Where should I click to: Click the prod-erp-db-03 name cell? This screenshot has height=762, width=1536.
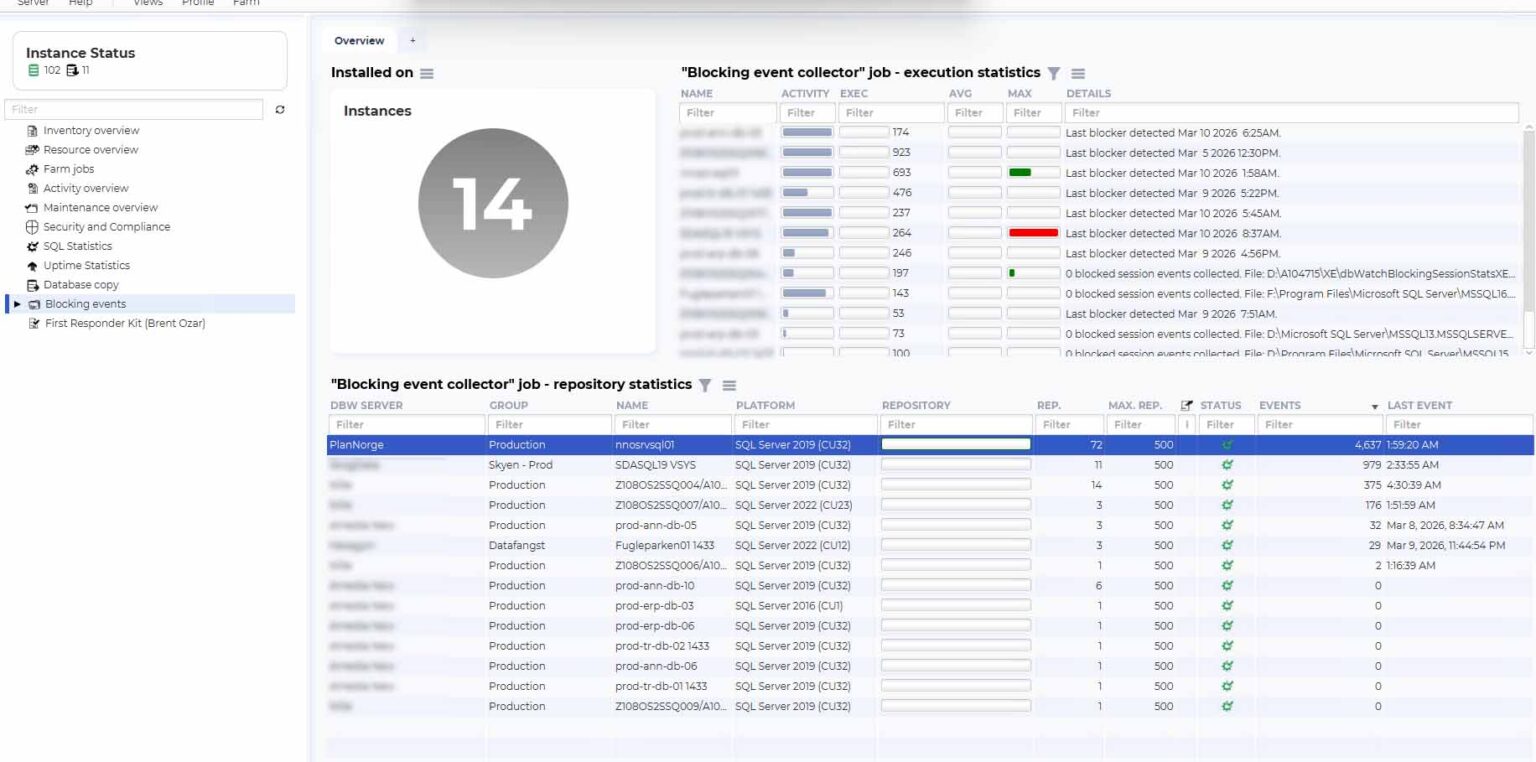(655, 606)
